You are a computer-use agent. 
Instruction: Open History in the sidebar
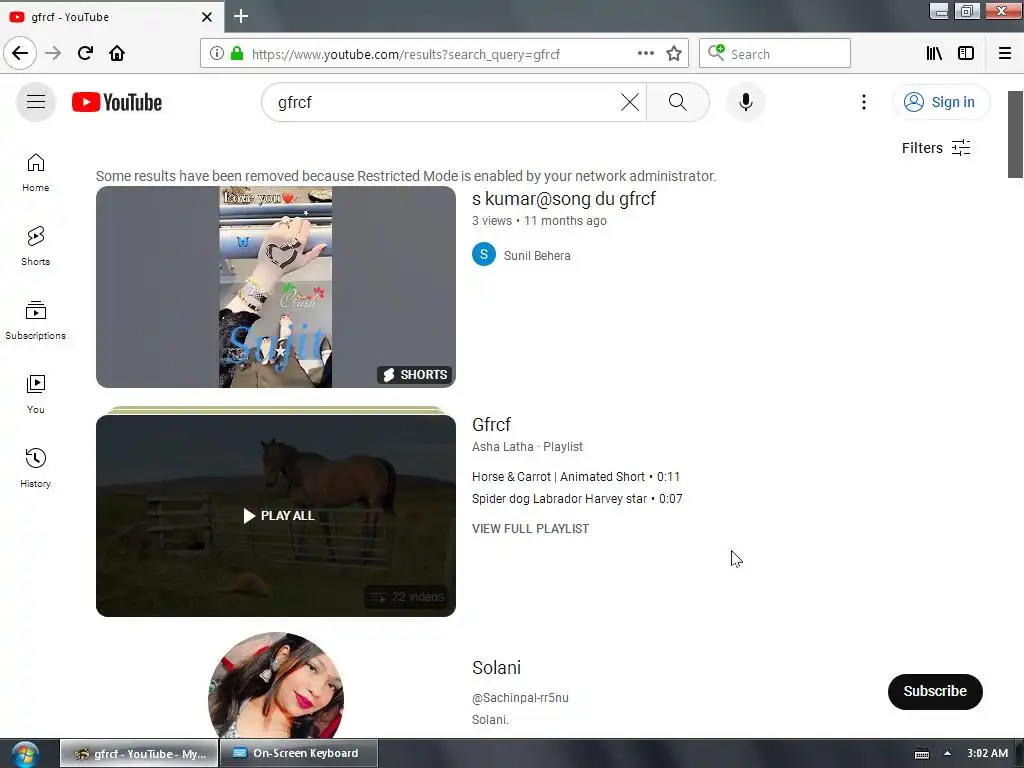point(35,468)
